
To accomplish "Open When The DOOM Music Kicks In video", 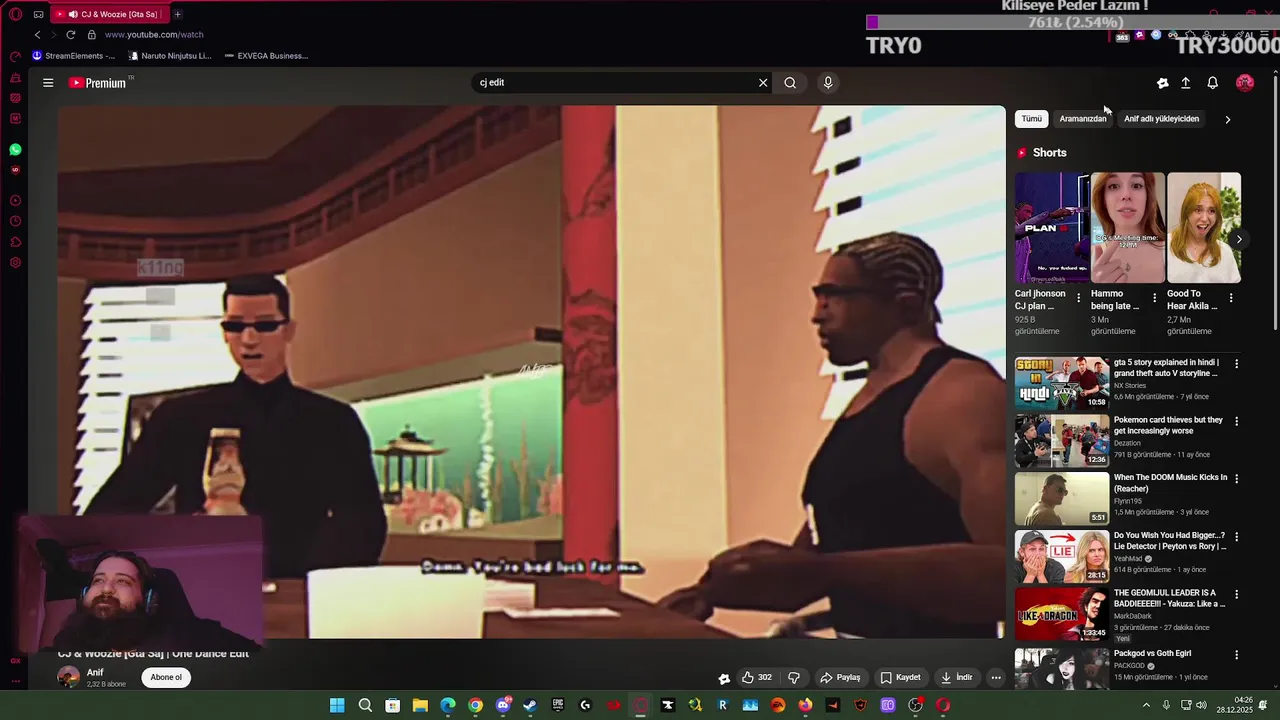I will coord(1170,483).
